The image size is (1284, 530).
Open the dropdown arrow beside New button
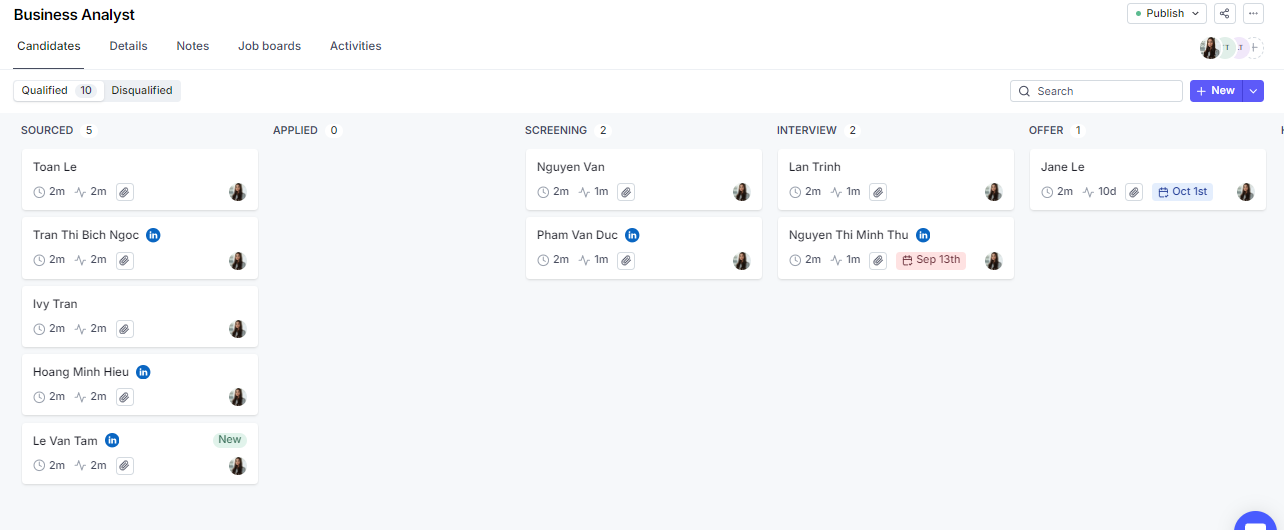[1254, 91]
